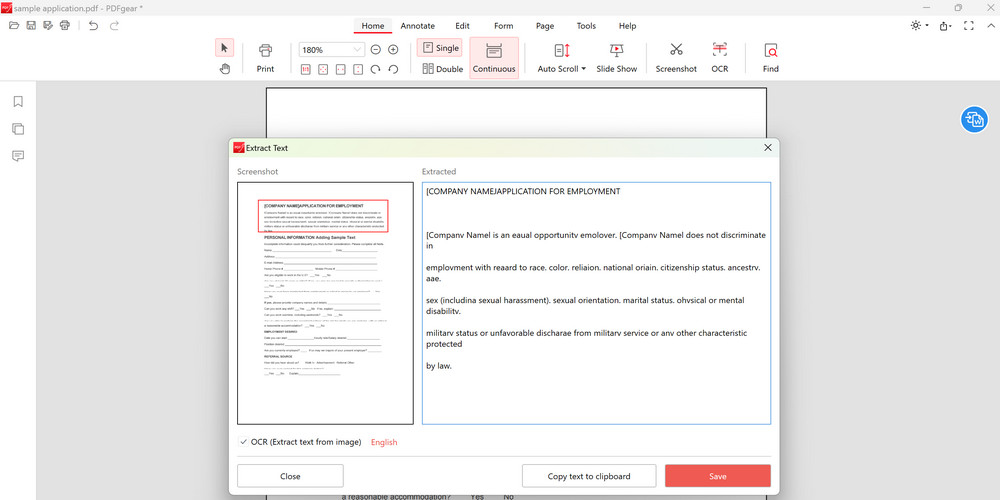Screen dimensions: 1000x500
Task: Redo the last action
Action: point(114,26)
